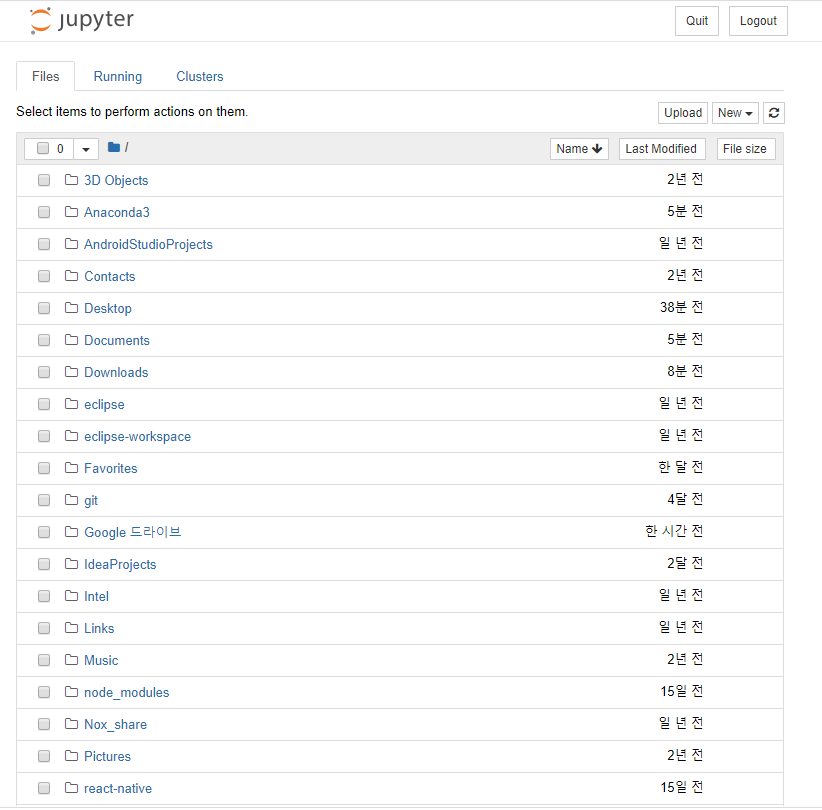Switch to the Files tab
The width and height of the screenshot is (822, 810).
tap(46, 77)
